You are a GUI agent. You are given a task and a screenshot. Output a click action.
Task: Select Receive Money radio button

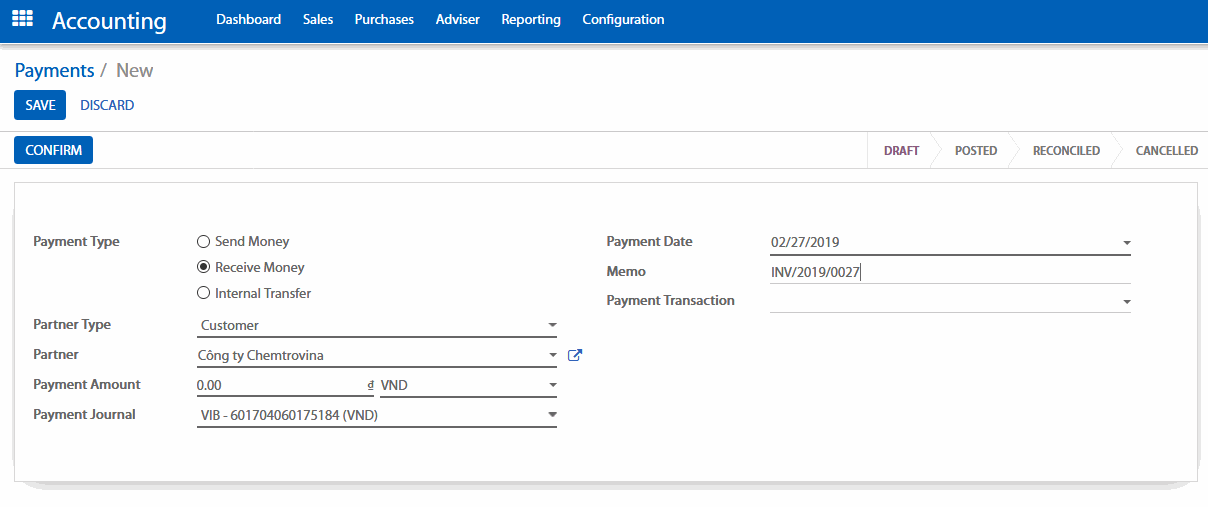coord(204,267)
